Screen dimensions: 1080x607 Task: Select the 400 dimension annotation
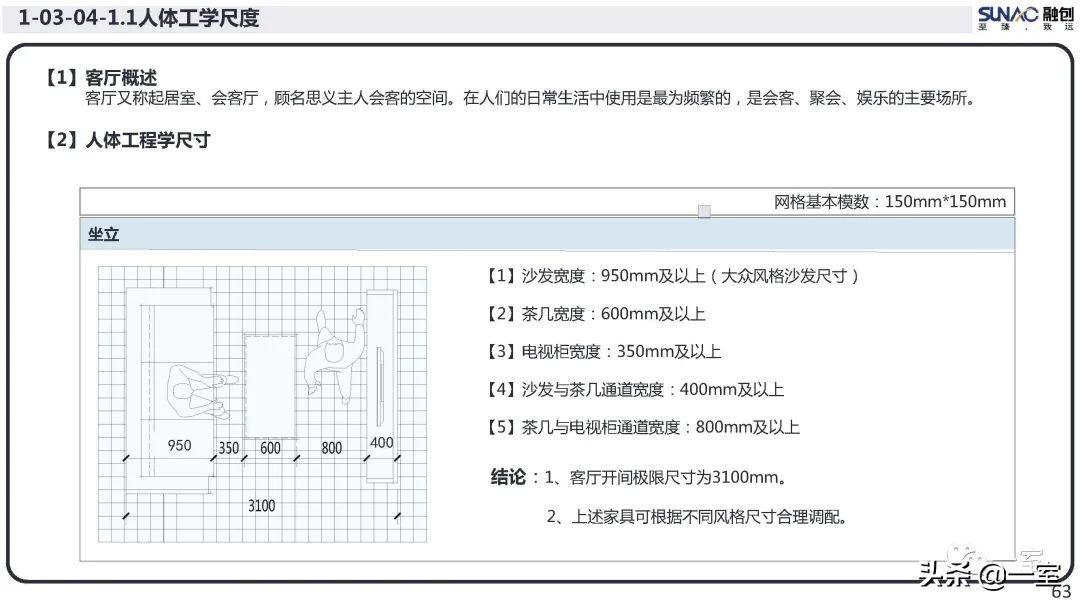point(383,441)
